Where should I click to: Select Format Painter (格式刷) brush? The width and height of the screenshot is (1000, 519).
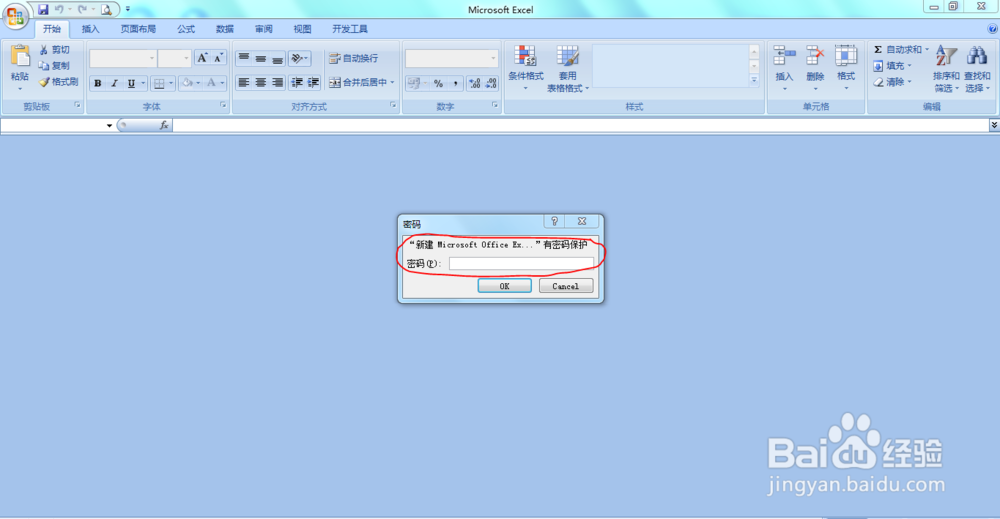44,82
